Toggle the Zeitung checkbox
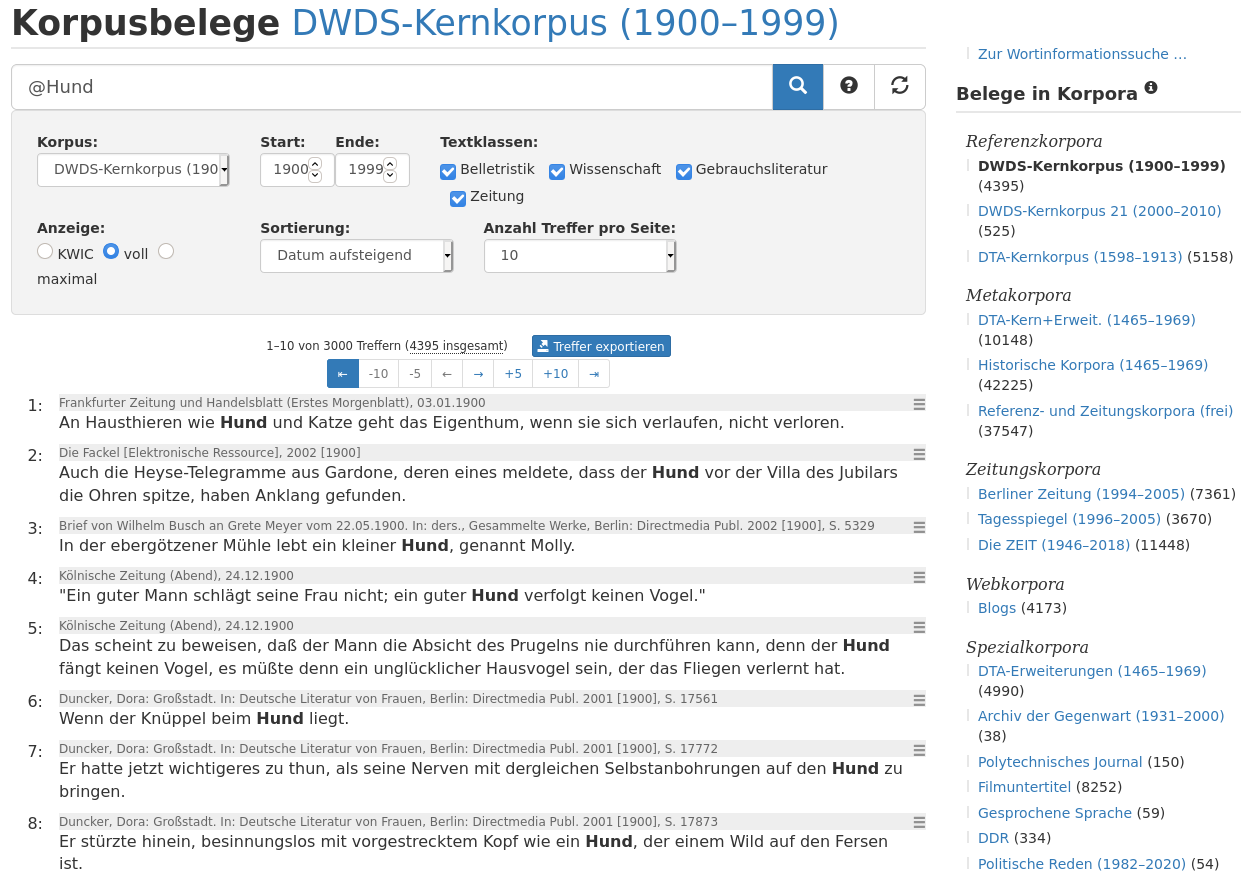 [x=458, y=198]
